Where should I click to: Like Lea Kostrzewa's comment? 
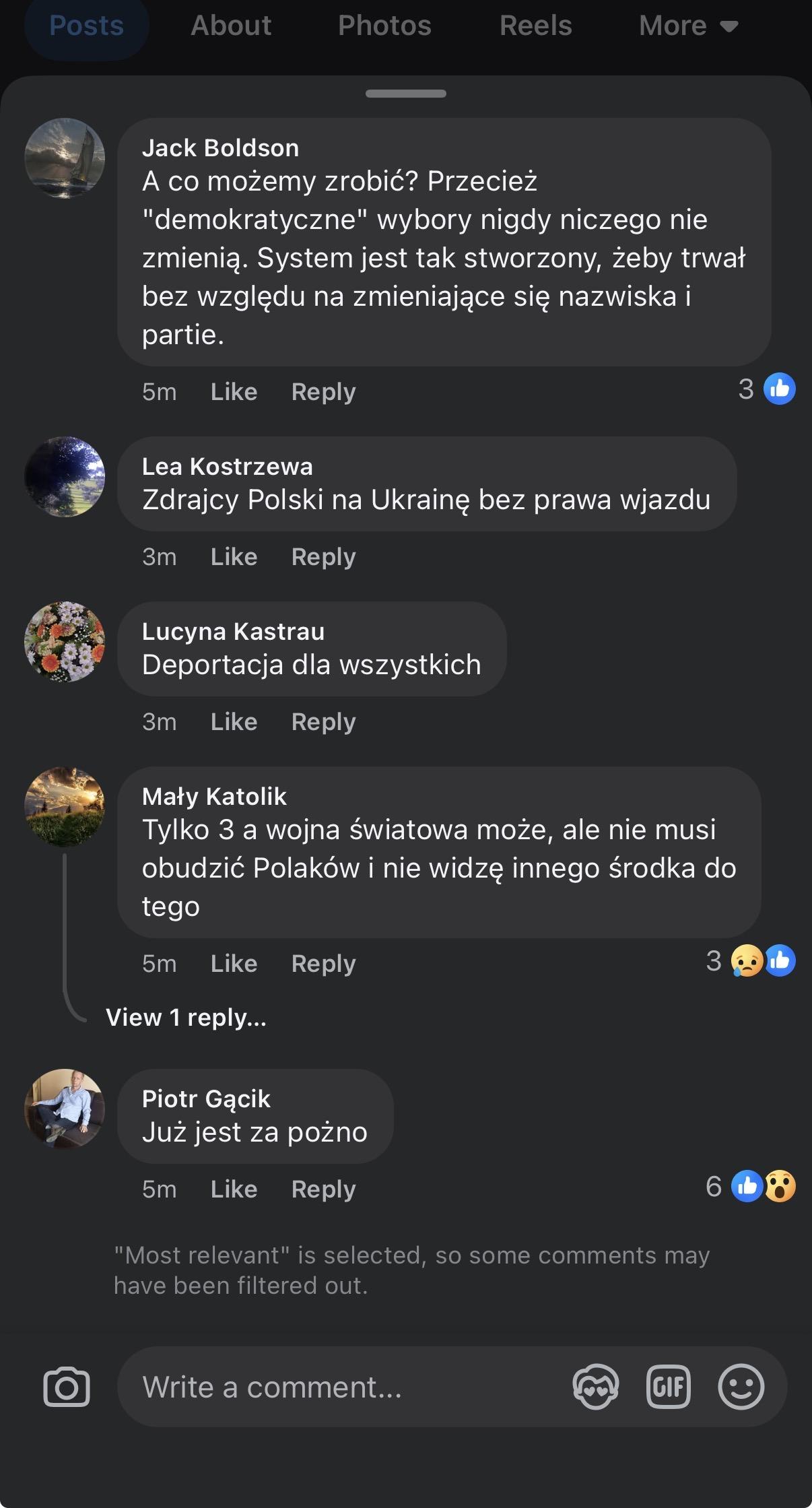pyautogui.click(x=234, y=557)
